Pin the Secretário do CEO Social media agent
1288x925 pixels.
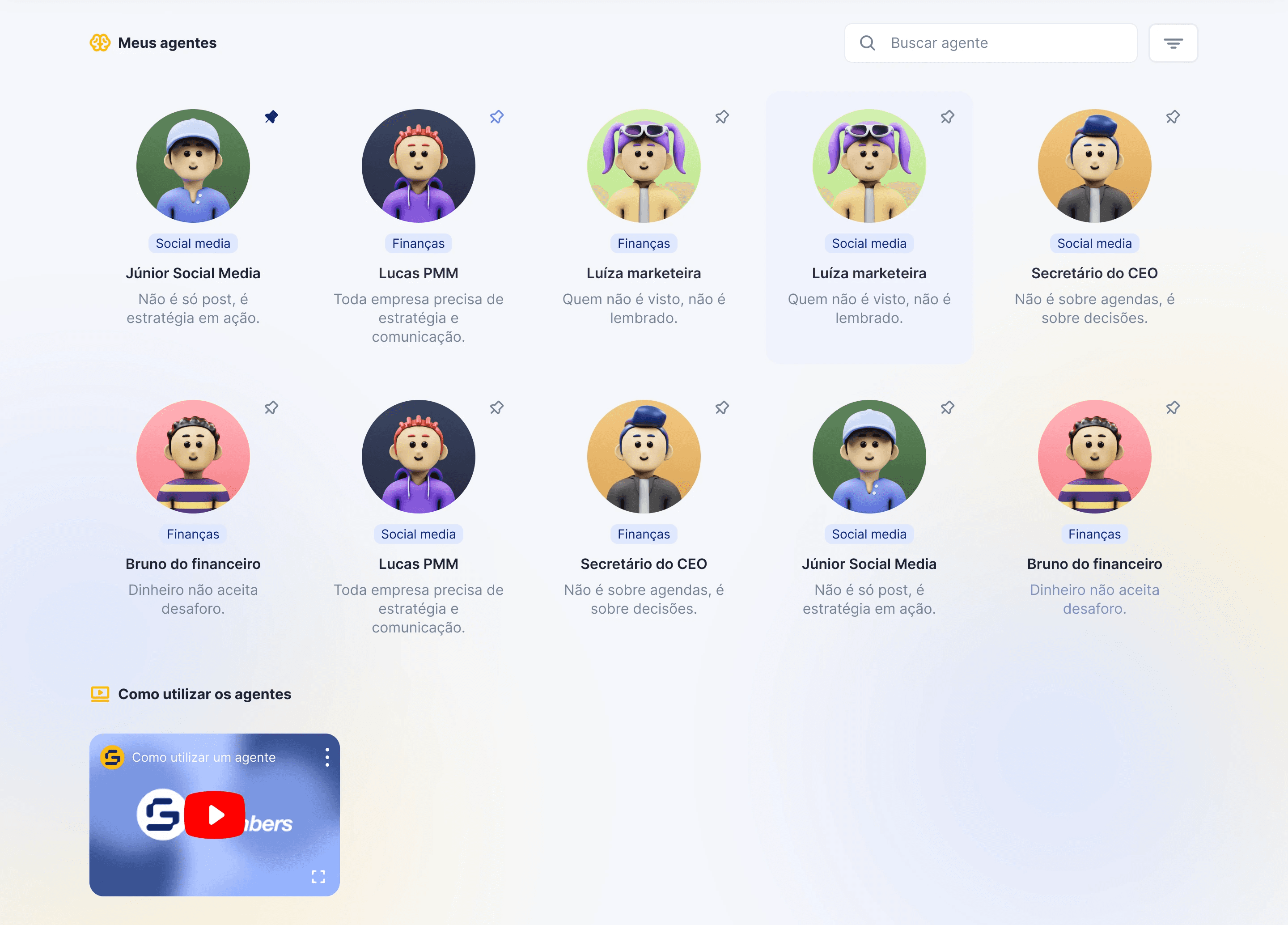[x=1172, y=117]
